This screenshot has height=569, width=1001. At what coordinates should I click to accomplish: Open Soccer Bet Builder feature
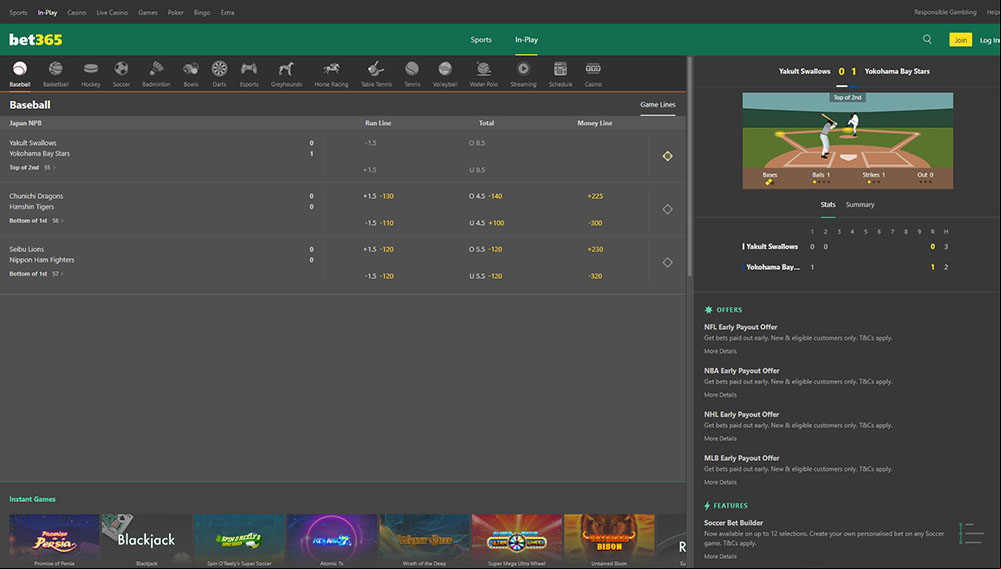point(734,522)
